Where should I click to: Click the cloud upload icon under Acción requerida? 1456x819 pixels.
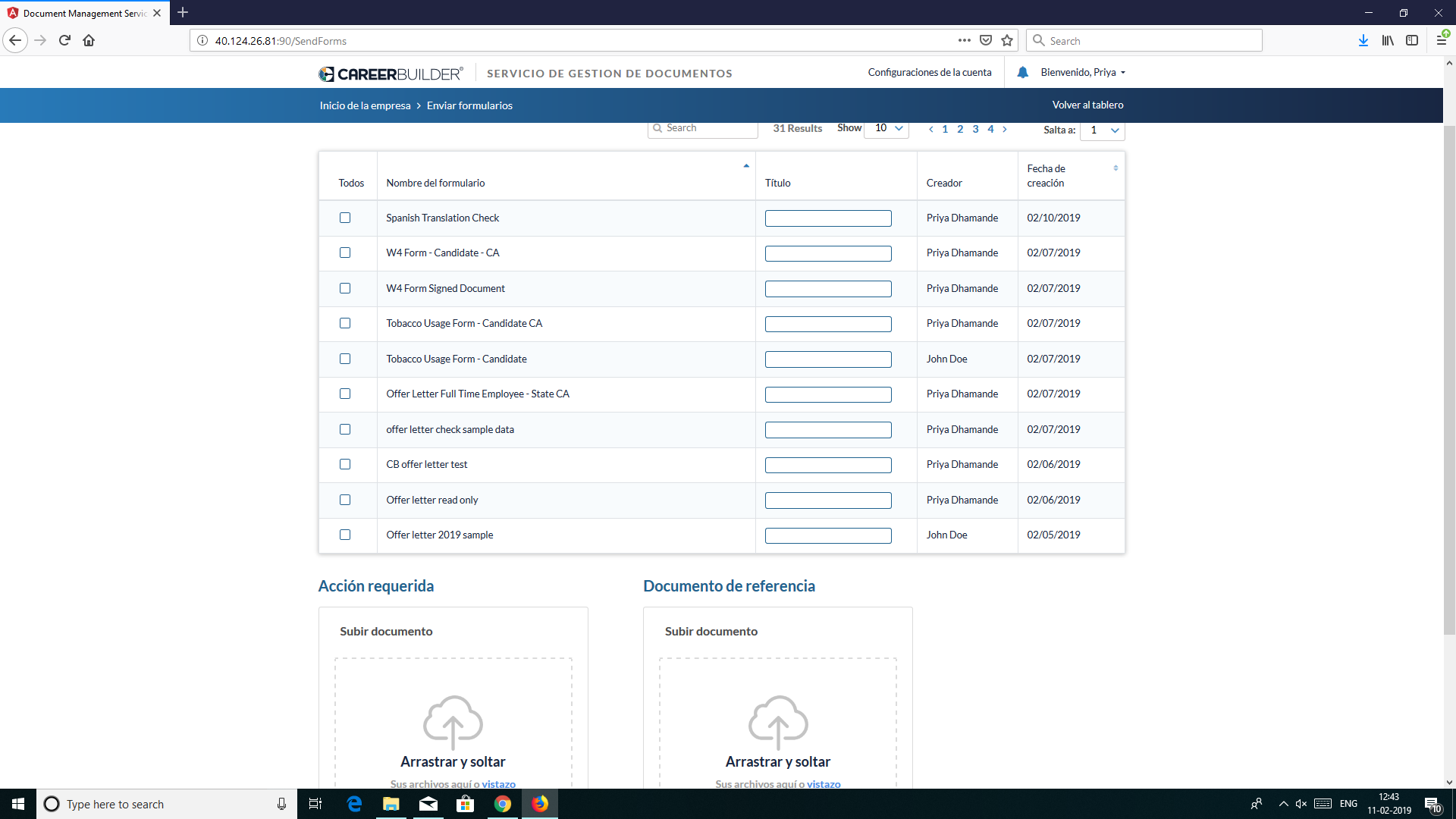click(x=453, y=721)
